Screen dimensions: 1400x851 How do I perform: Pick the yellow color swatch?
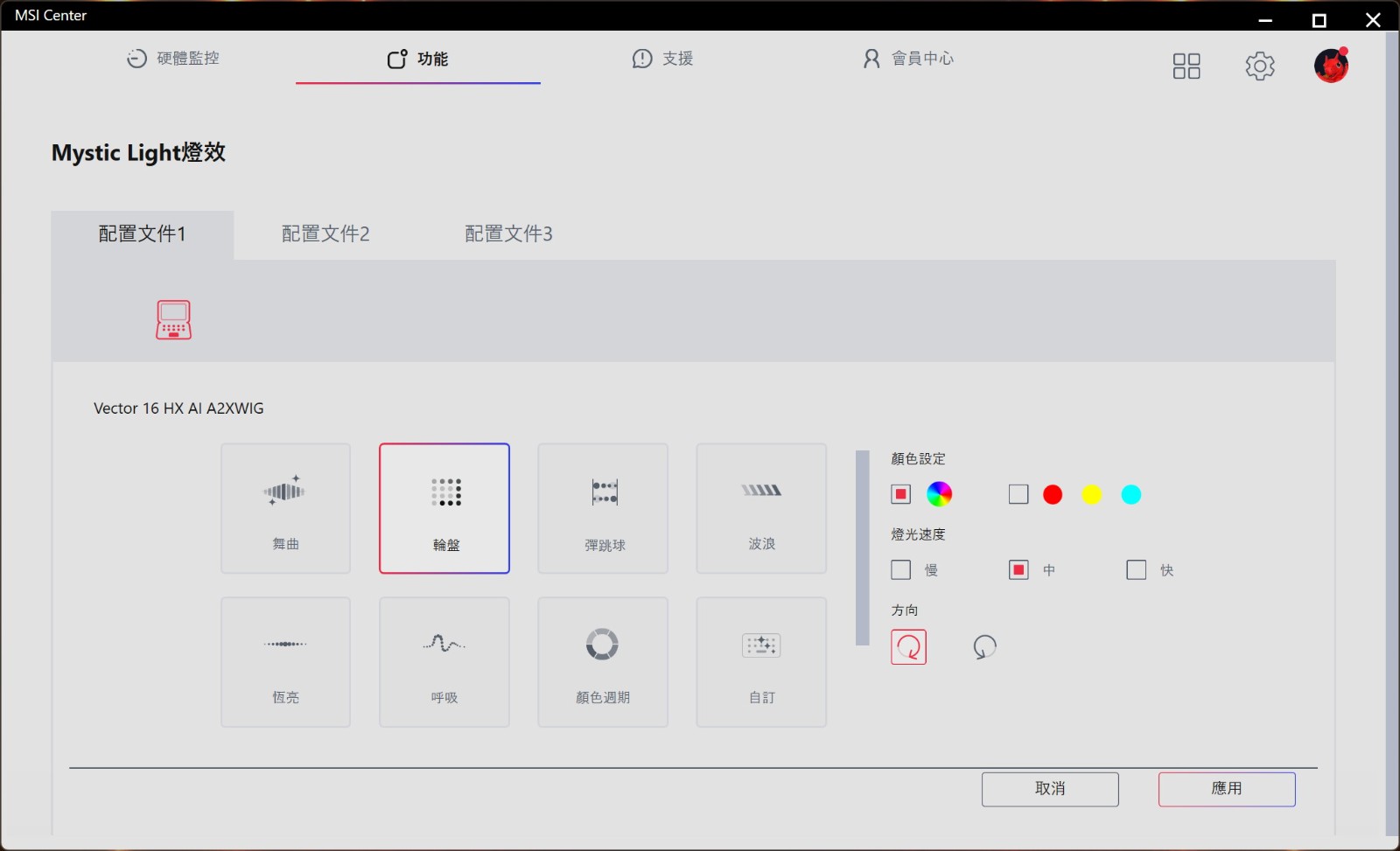coord(1092,495)
